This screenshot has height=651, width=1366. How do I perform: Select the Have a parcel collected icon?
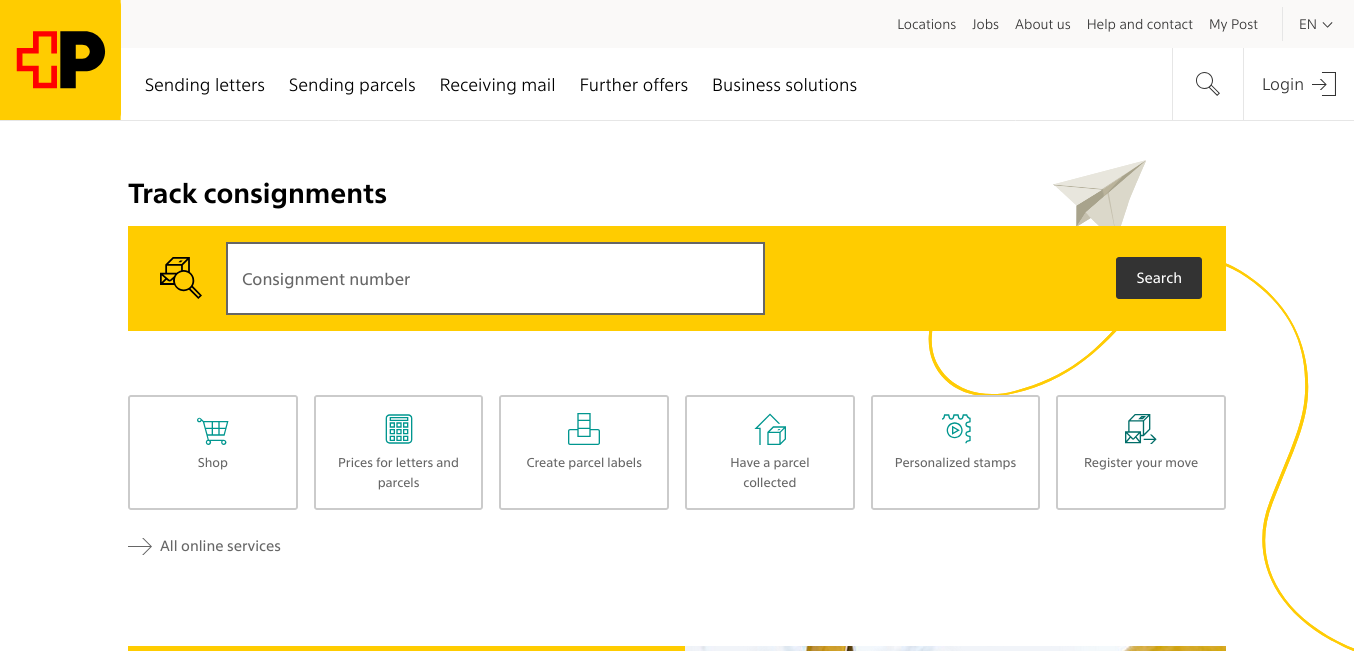pos(770,430)
